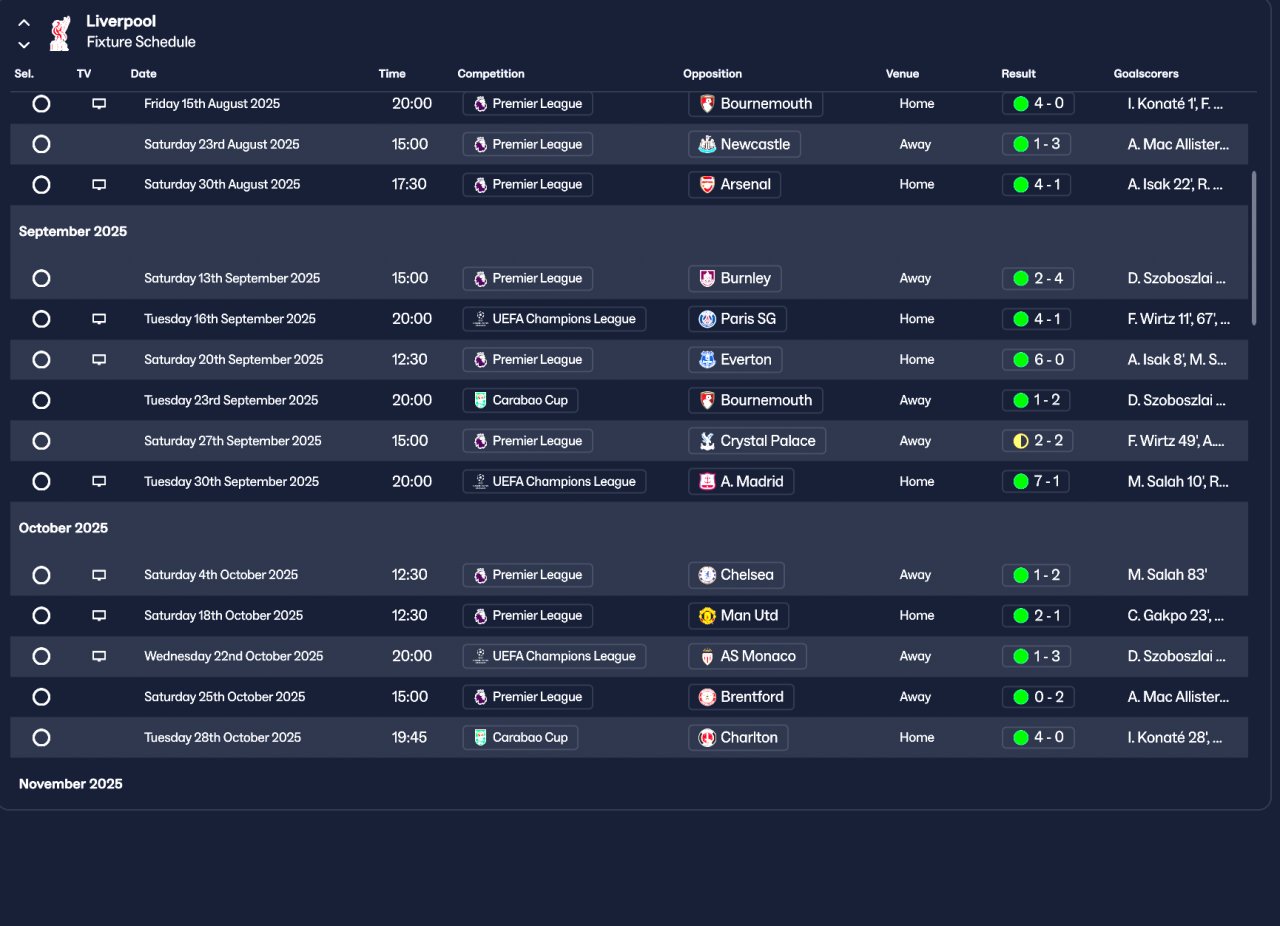Open the 2 - 2 draw at Crystal Palace
Image resolution: width=1280 pixels, height=926 pixels.
pos(1038,441)
